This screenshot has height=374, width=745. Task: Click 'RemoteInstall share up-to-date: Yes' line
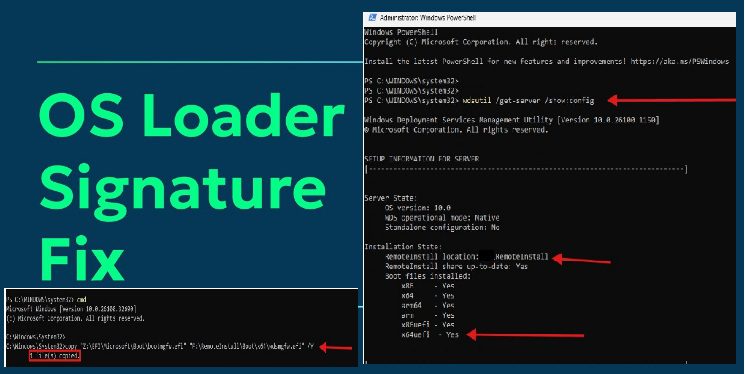pyautogui.click(x=456, y=266)
